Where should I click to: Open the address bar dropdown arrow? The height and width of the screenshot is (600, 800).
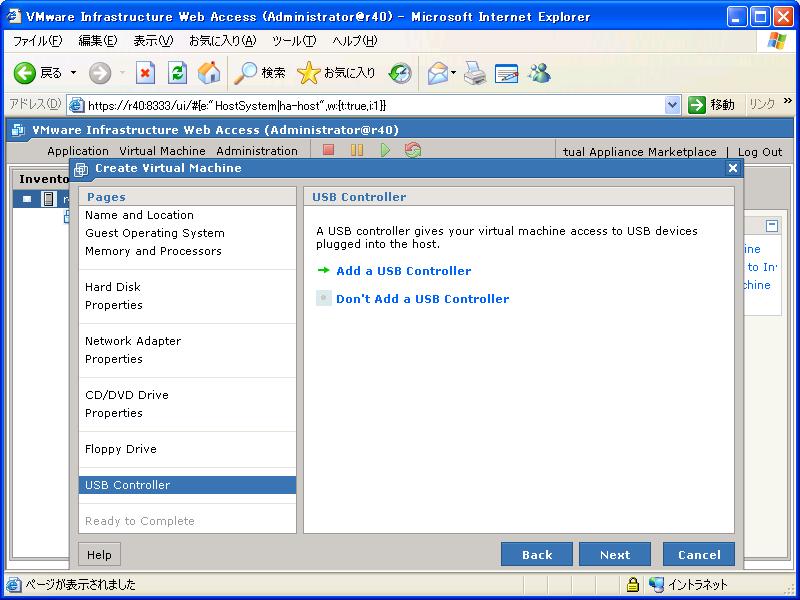click(x=672, y=105)
